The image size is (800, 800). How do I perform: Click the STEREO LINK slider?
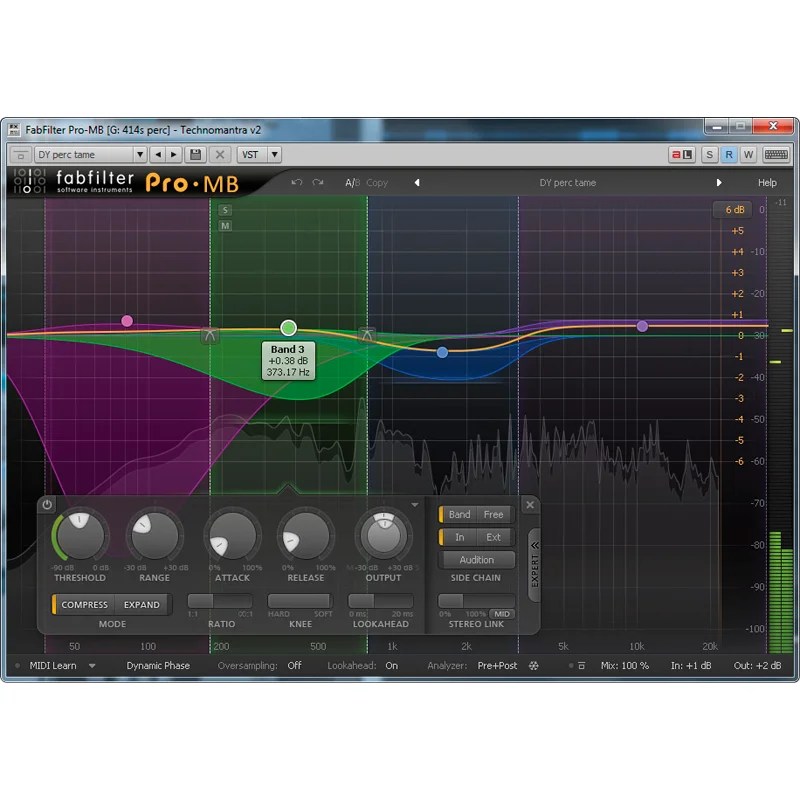pos(476,601)
